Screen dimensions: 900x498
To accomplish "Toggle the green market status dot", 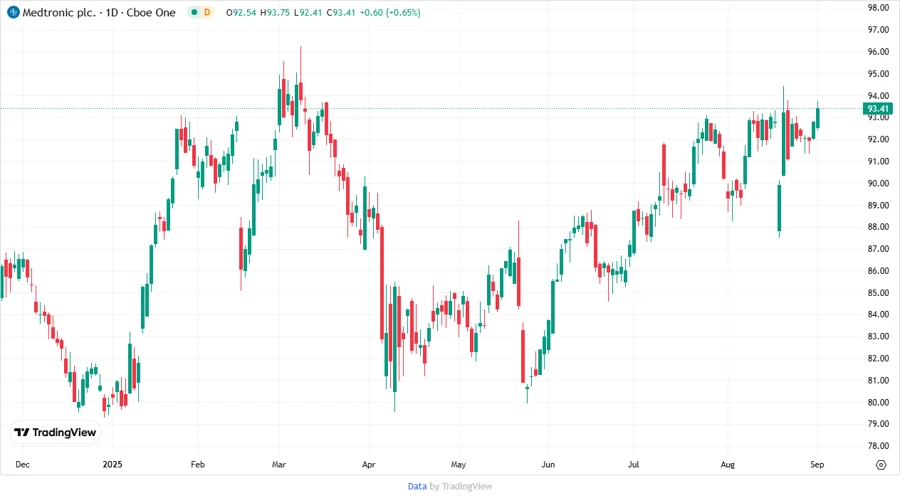I will pyautogui.click(x=195, y=13).
